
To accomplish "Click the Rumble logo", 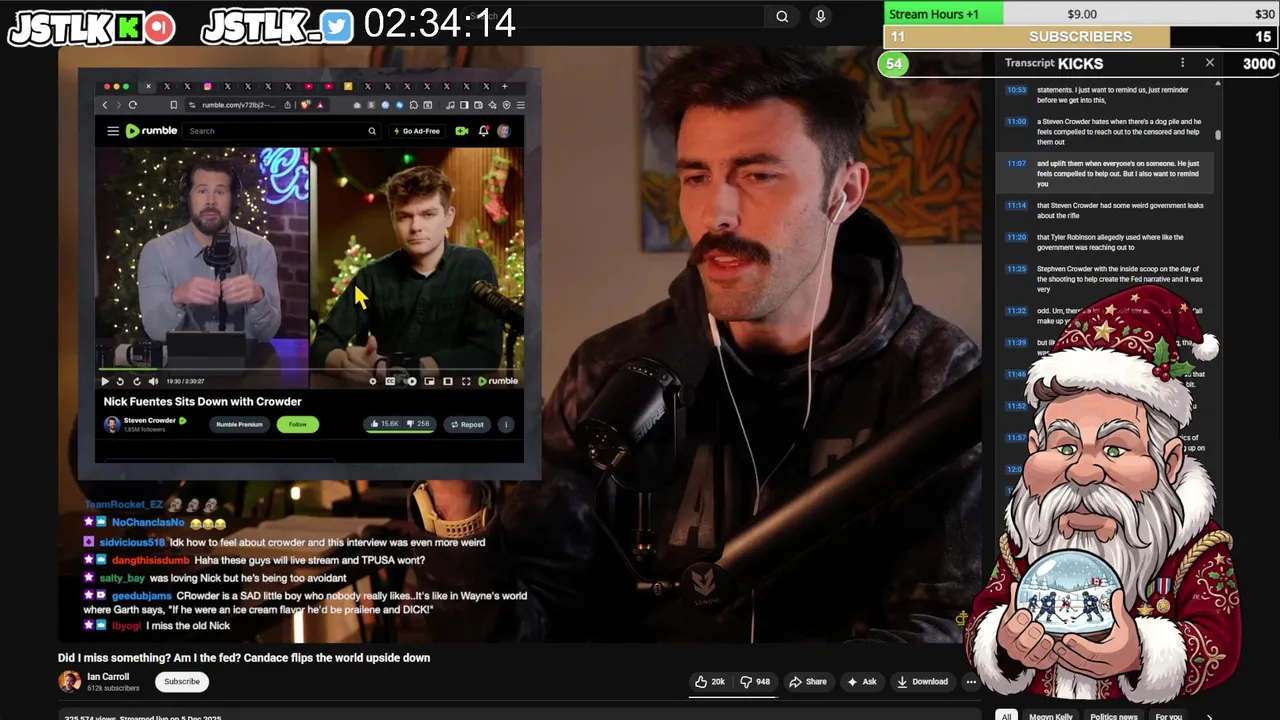I will pos(151,131).
